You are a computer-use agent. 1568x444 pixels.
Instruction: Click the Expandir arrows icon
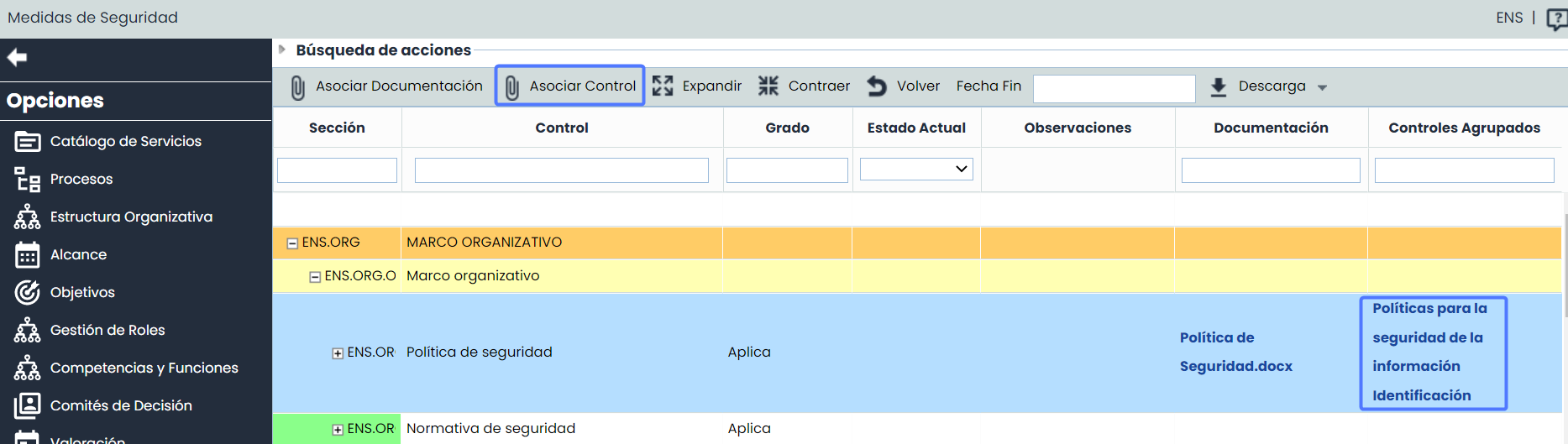tap(663, 86)
